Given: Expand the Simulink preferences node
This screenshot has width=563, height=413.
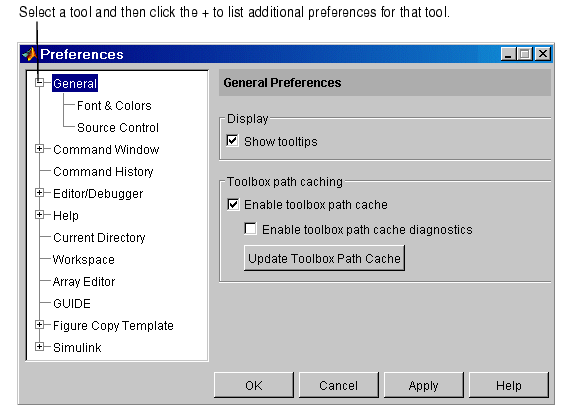Looking at the screenshot, I should 39,347.
